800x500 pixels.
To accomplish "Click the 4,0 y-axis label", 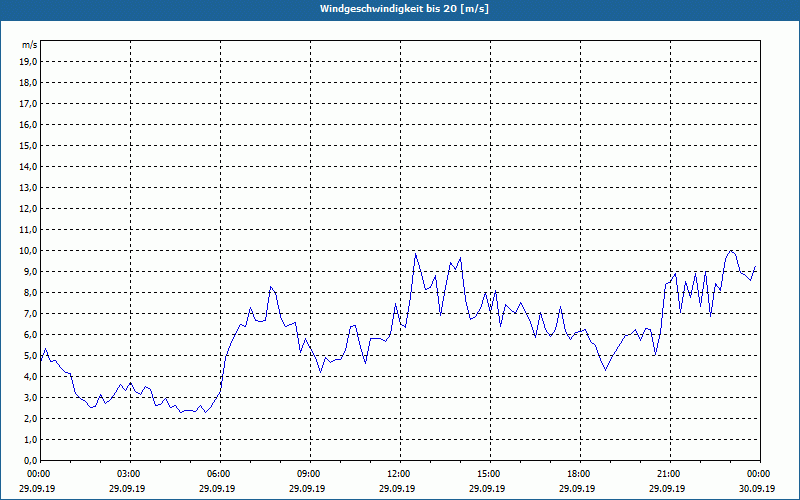I will pos(30,377).
